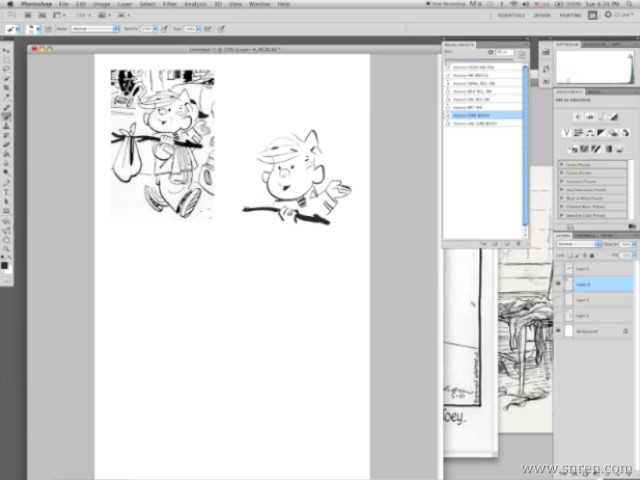
Task: Add a Color Balance adjustment
Action: (590, 133)
